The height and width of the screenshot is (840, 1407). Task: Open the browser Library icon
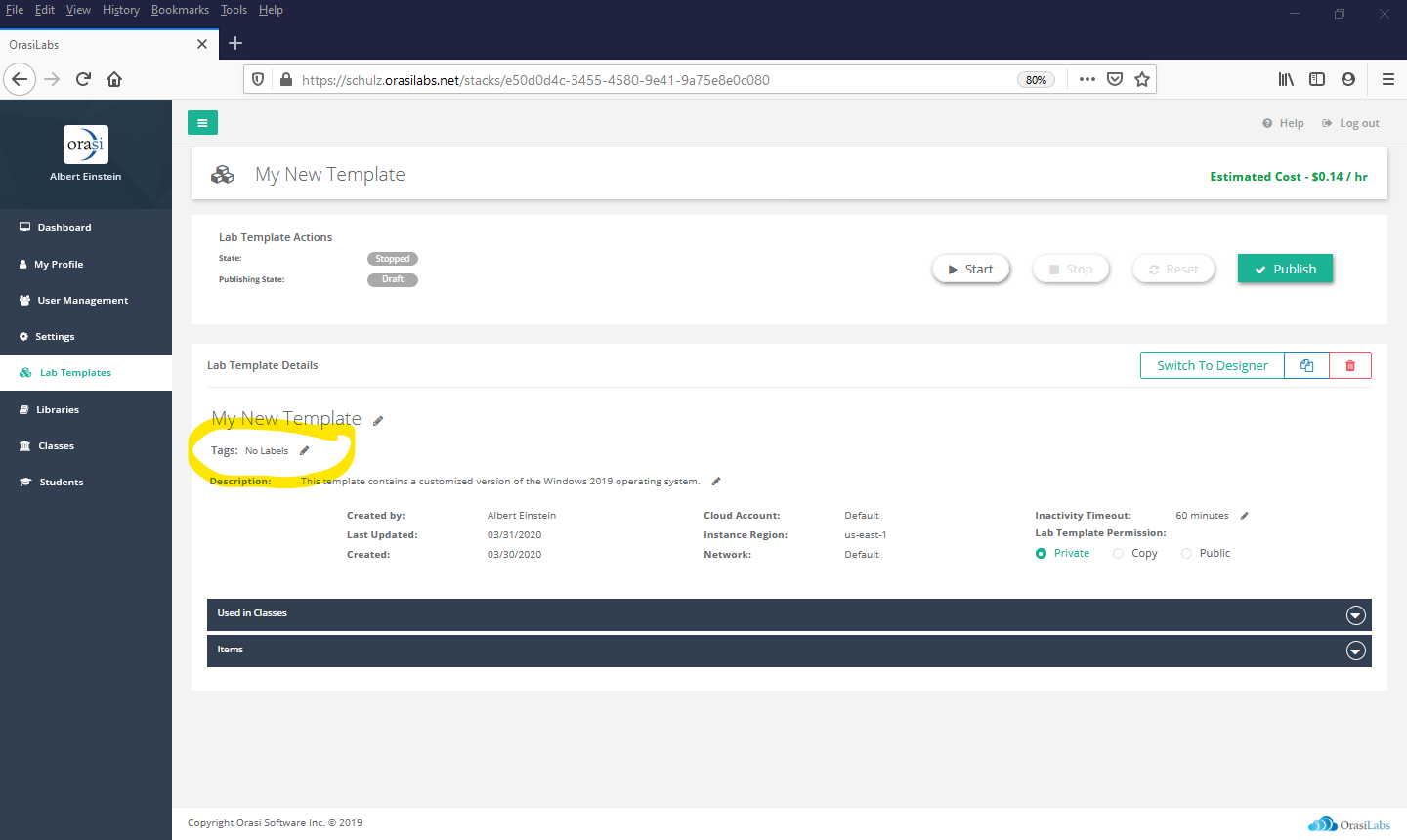click(1286, 79)
